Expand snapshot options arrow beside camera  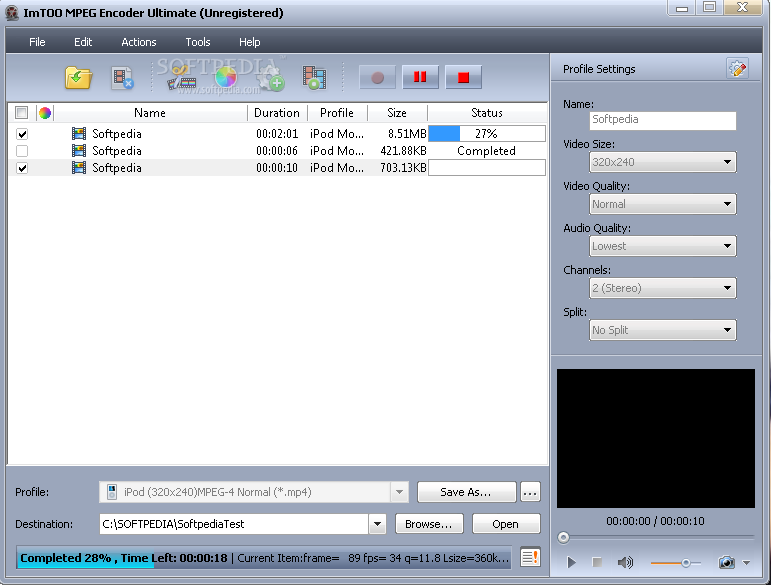tap(746, 562)
